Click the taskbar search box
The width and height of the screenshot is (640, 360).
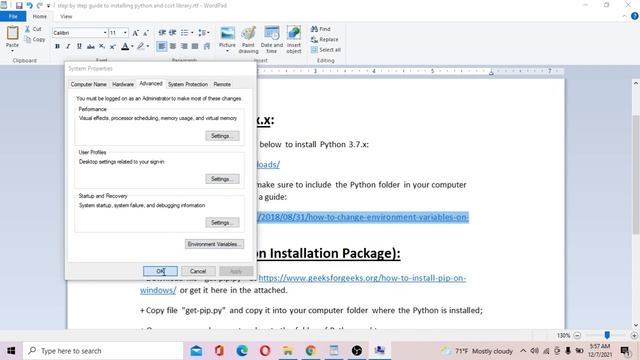click(103, 351)
